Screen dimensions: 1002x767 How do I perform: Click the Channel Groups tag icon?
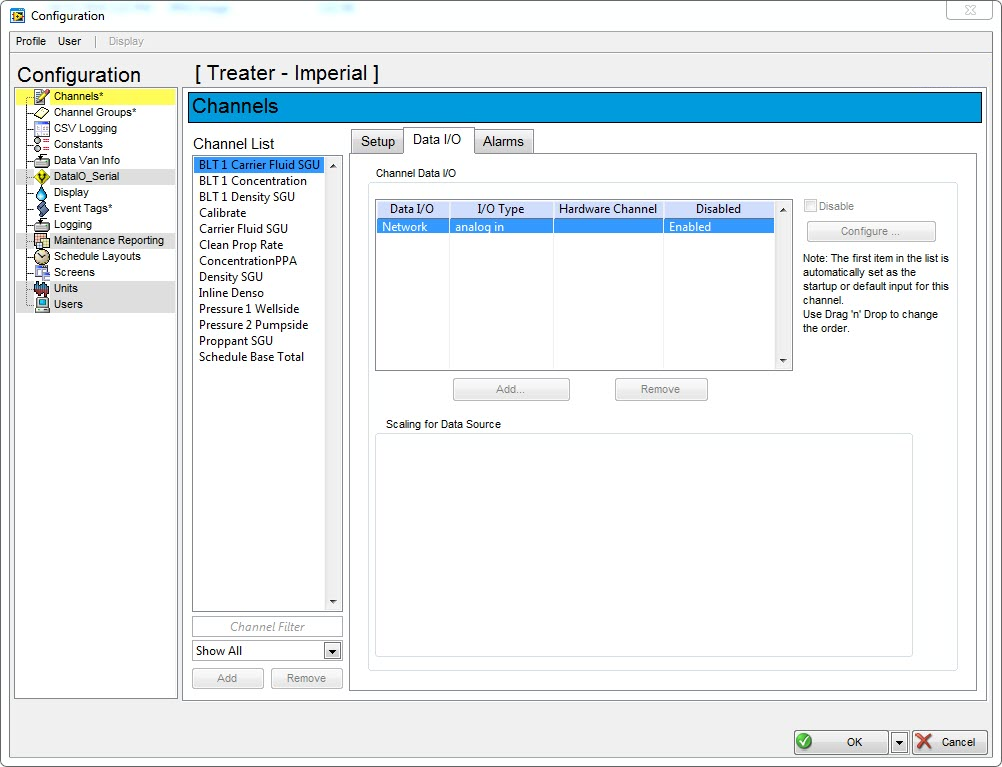point(41,112)
